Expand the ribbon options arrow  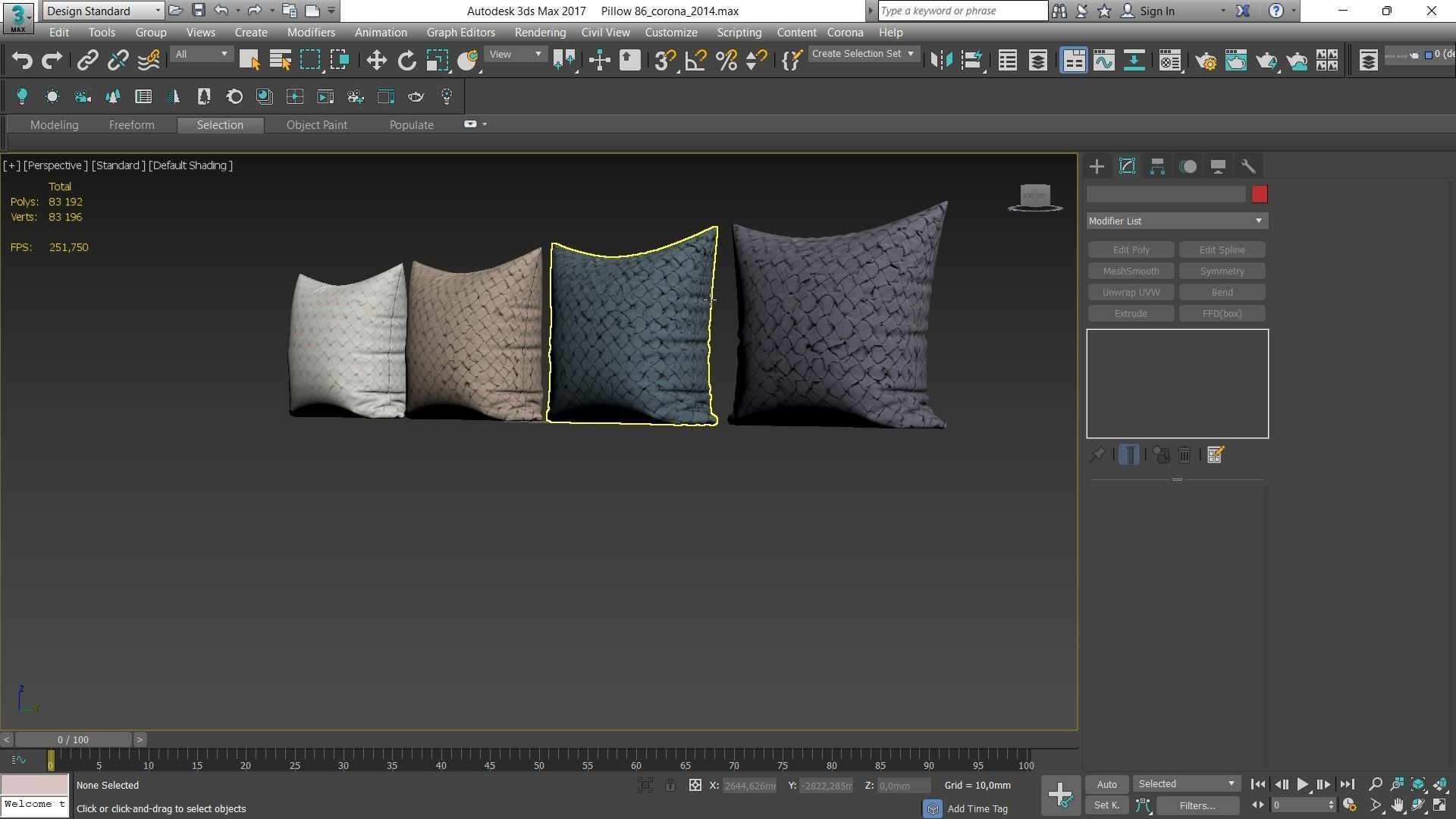tap(485, 124)
